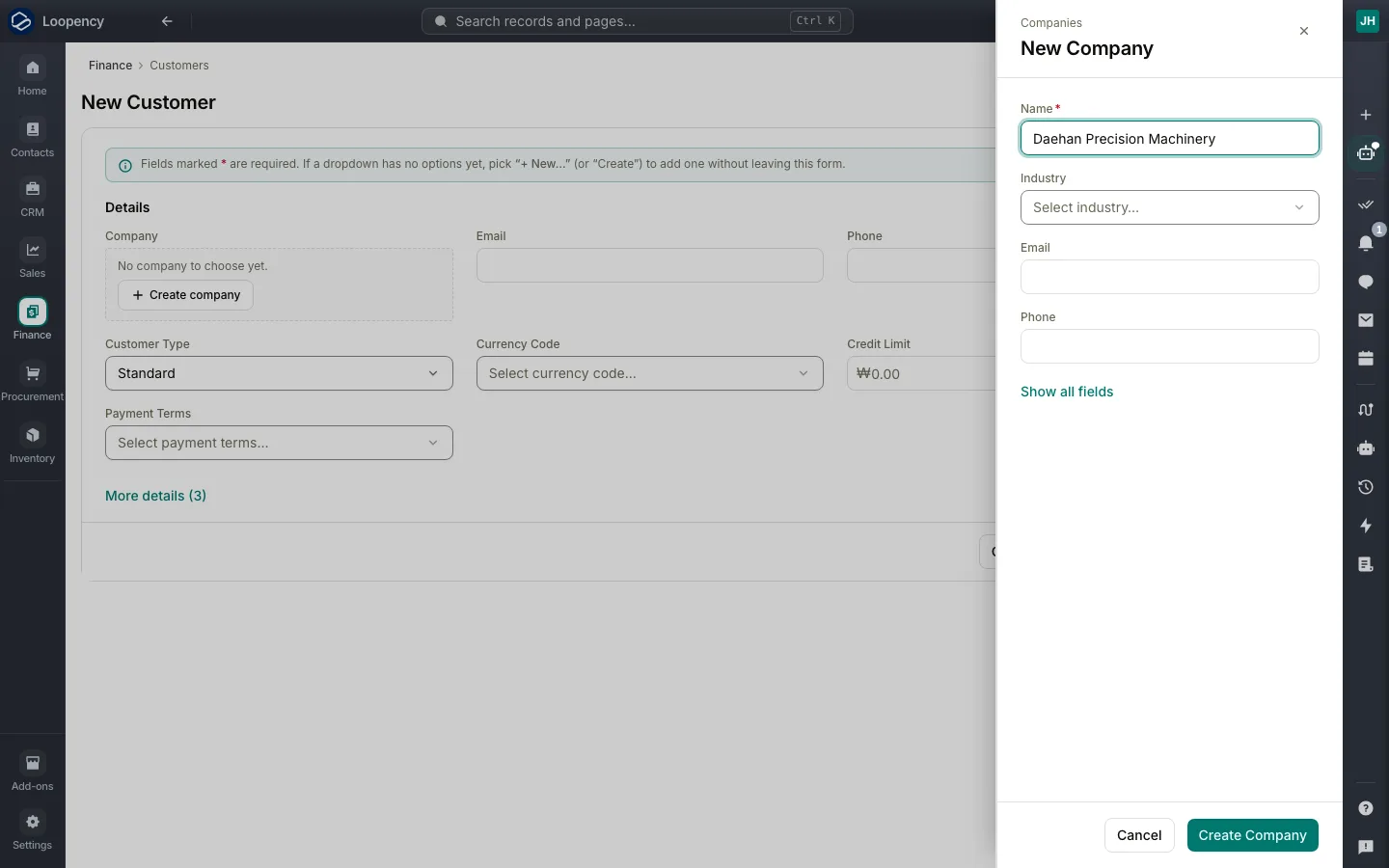Click the Email field in New Company

pyautogui.click(x=1169, y=277)
